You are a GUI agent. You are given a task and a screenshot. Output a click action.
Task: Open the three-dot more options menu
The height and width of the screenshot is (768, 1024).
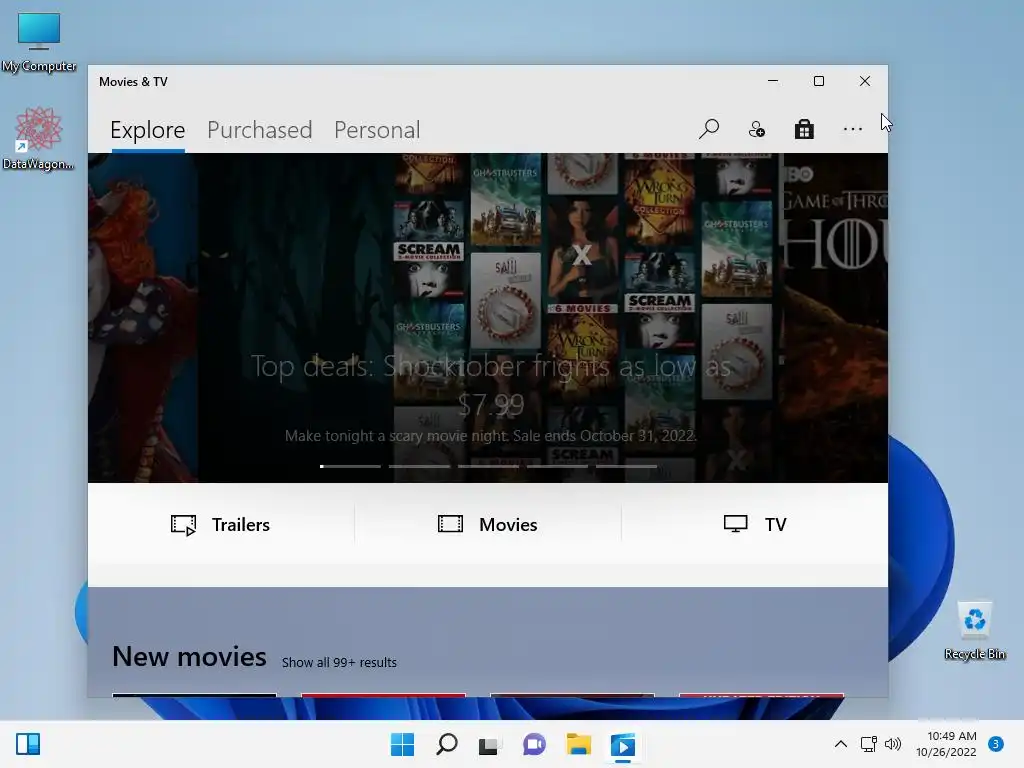click(x=852, y=129)
